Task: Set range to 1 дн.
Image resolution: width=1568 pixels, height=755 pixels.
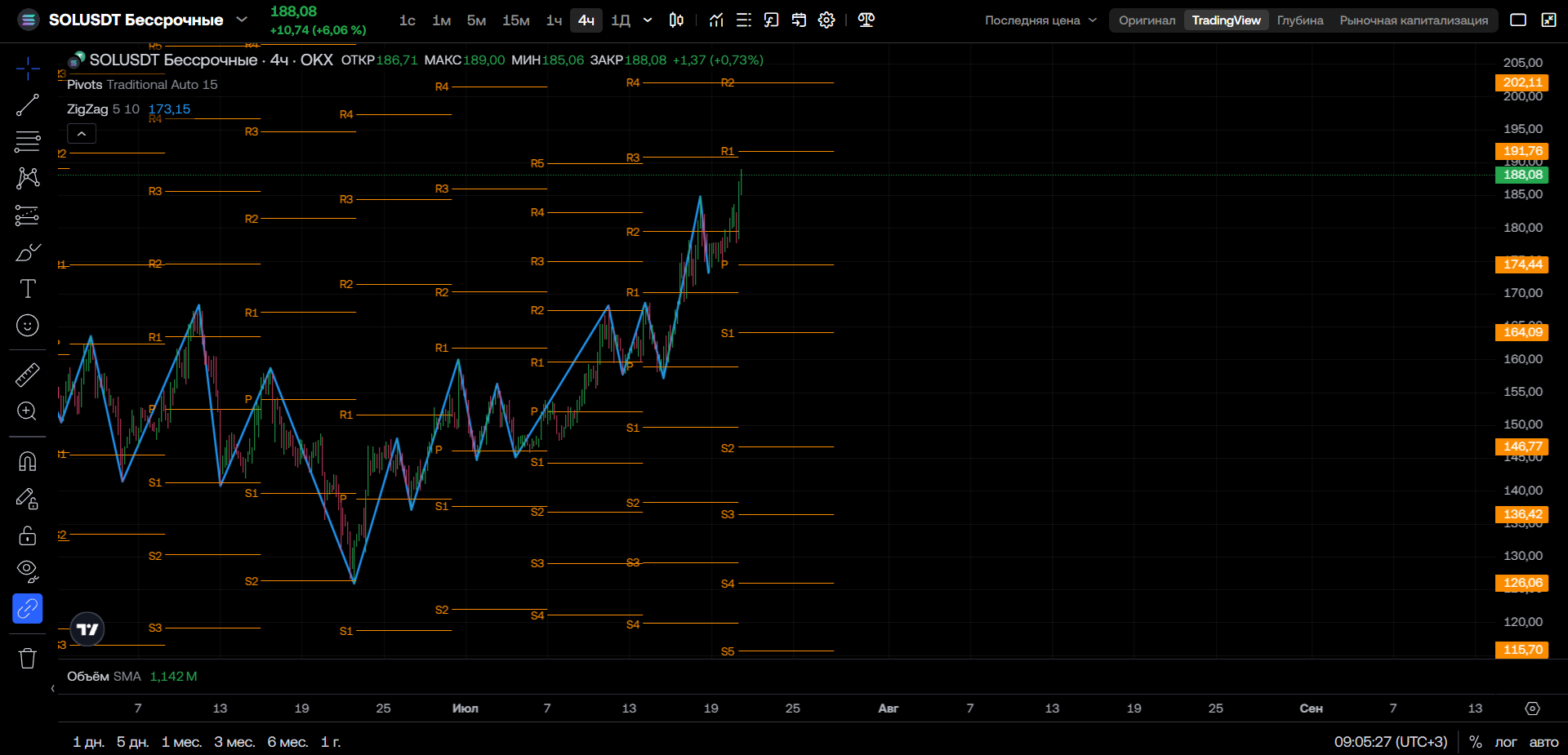Action: [x=88, y=742]
